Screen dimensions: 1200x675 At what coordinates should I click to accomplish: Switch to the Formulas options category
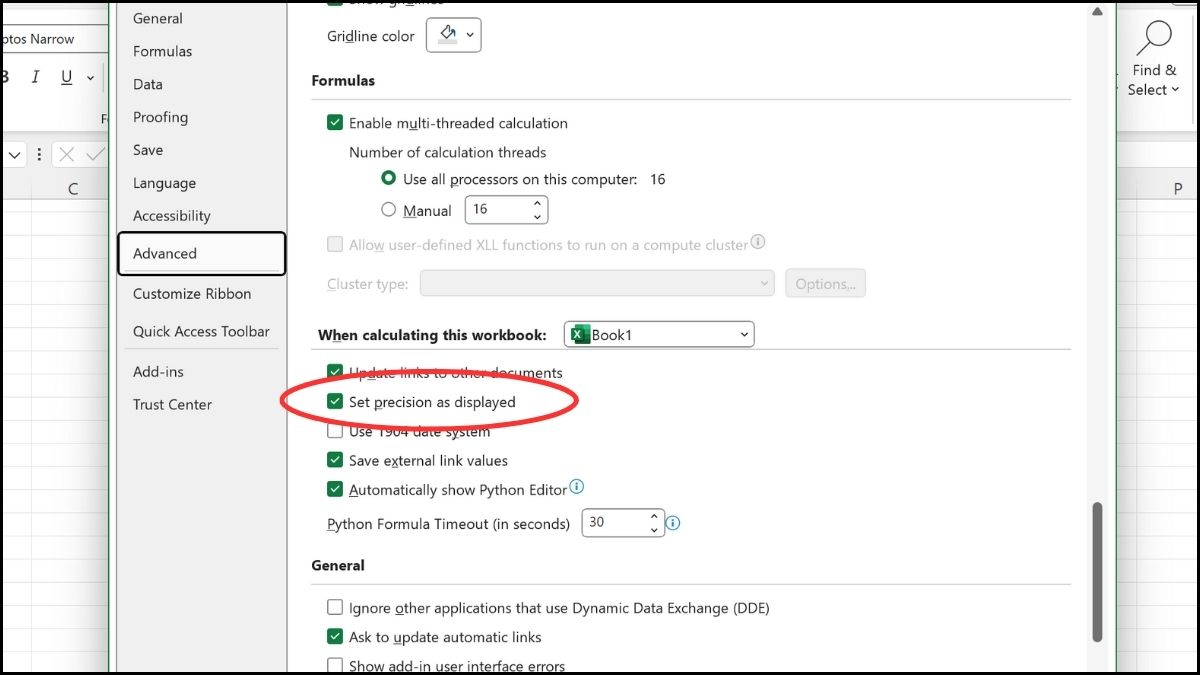[x=162, y=51]
